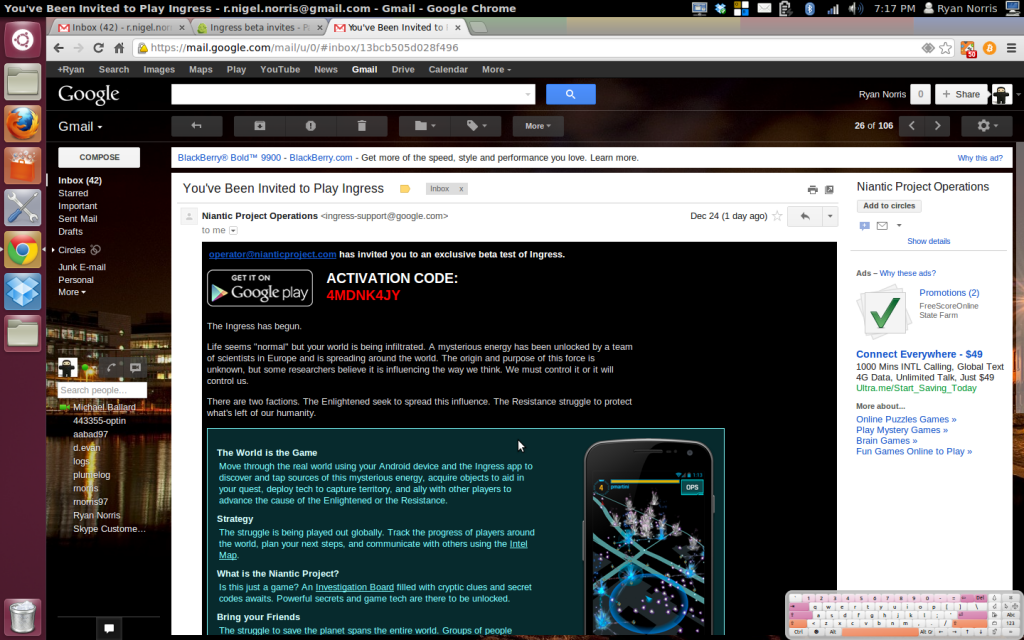Open chat with Michael Ballard
This screenshot has height=640, width=1024.
pyautogui.click(x=104, y=408)
